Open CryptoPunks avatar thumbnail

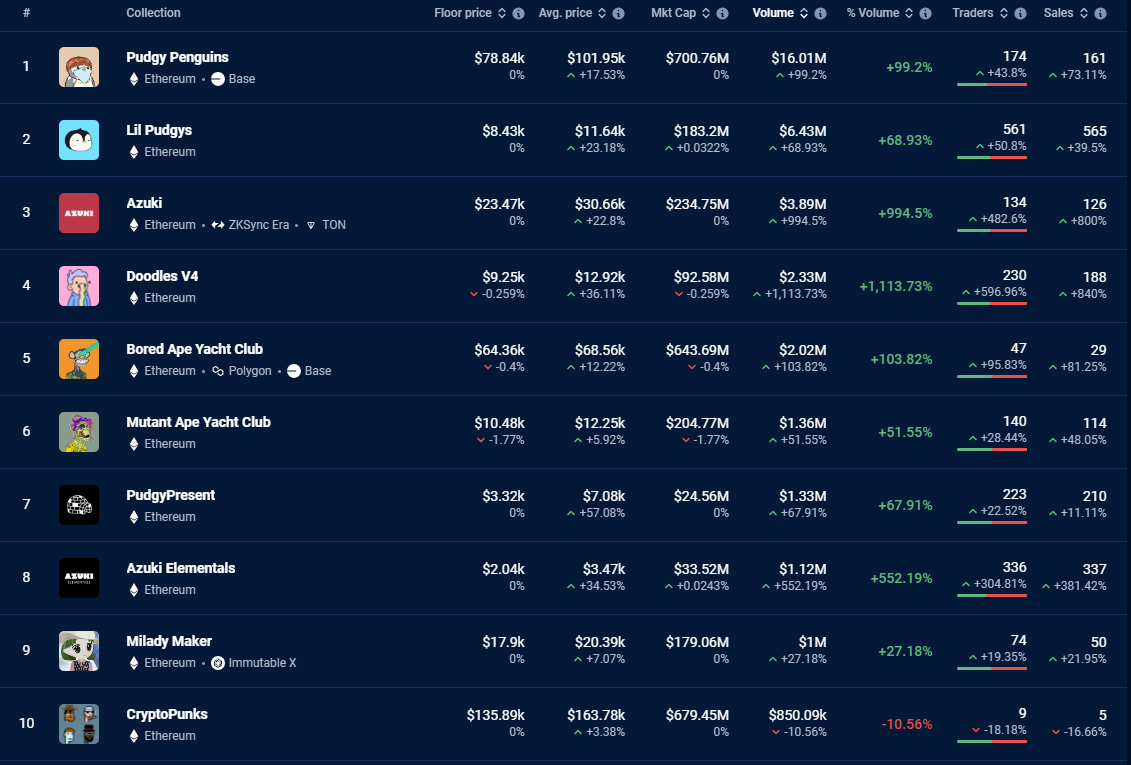(x=79, y=724)
